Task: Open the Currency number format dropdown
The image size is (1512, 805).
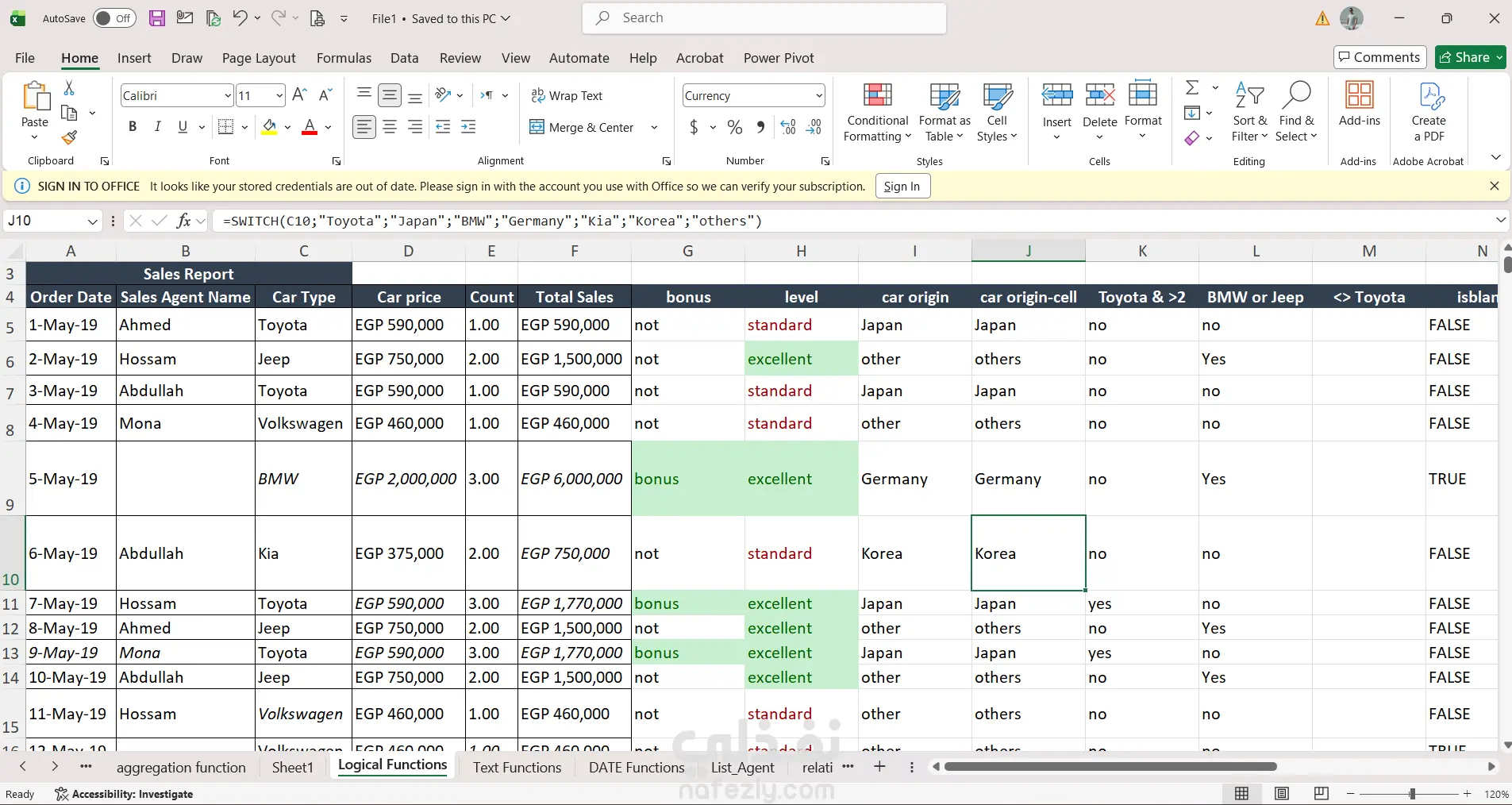Action: (819, 96)
